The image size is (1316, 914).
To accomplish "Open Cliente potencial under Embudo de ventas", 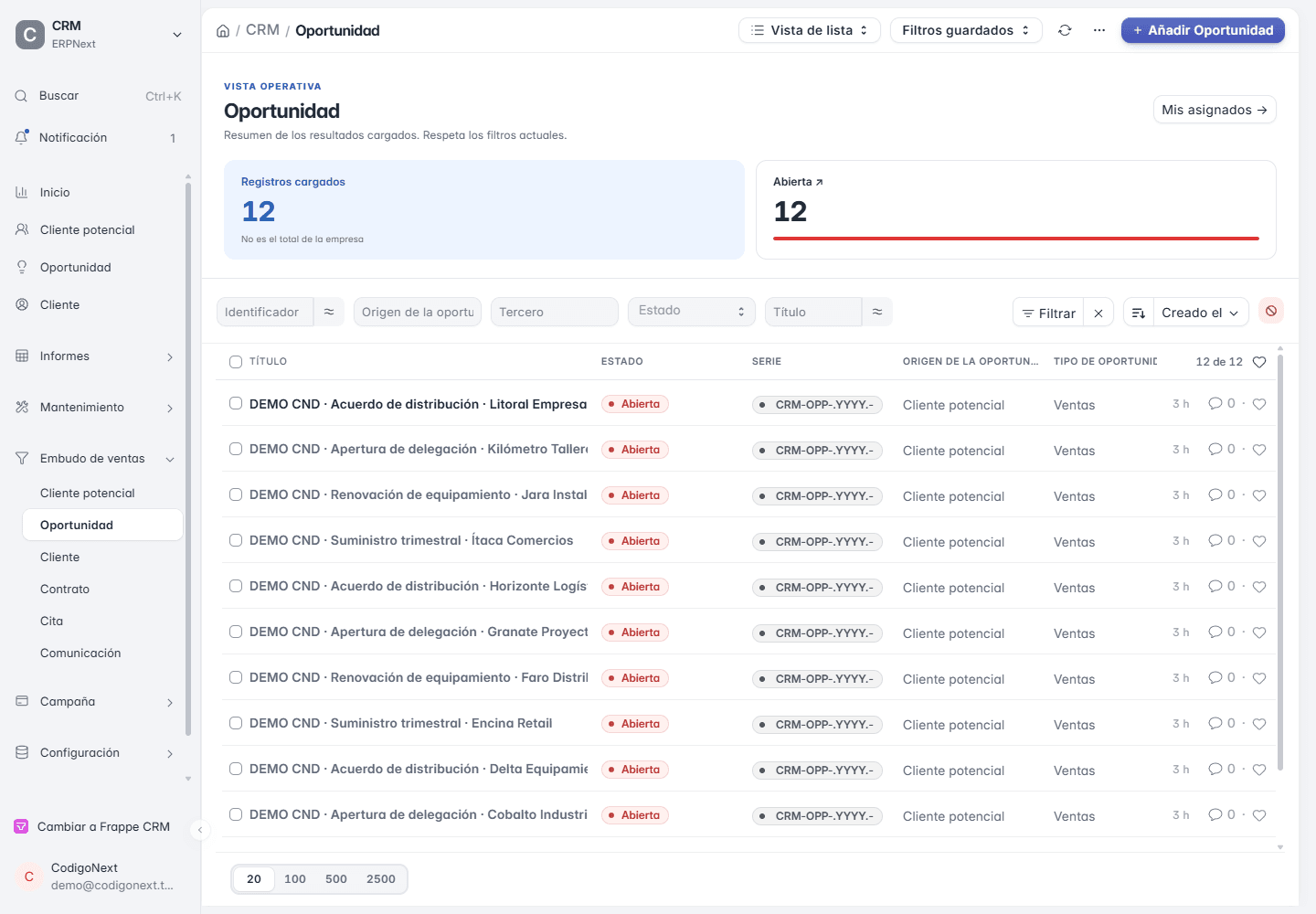I will pyautogui.click(x=88, y=493).
